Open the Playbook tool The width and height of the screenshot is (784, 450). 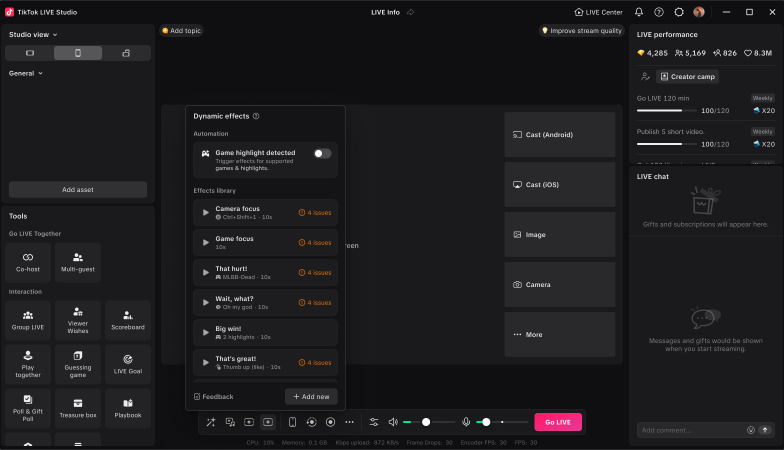click(128, 408)
